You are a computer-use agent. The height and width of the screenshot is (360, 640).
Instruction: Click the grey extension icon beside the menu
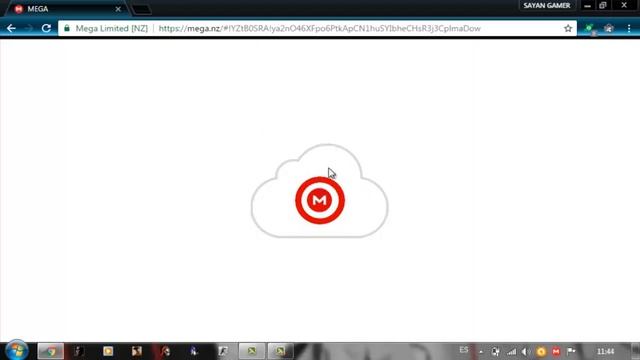coord(609,28)
